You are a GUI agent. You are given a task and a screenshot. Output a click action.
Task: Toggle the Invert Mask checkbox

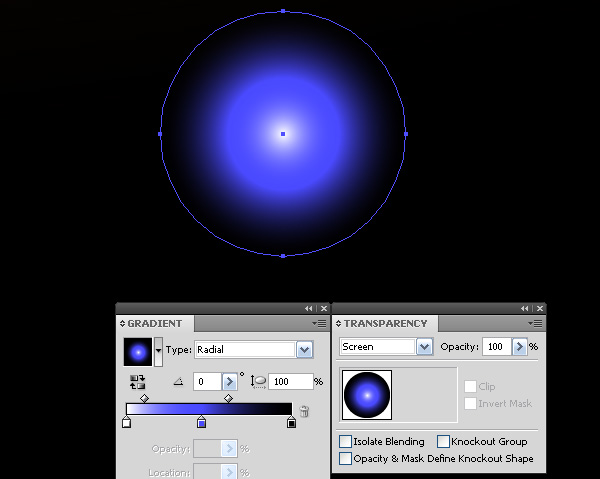[x=470, y=403]
